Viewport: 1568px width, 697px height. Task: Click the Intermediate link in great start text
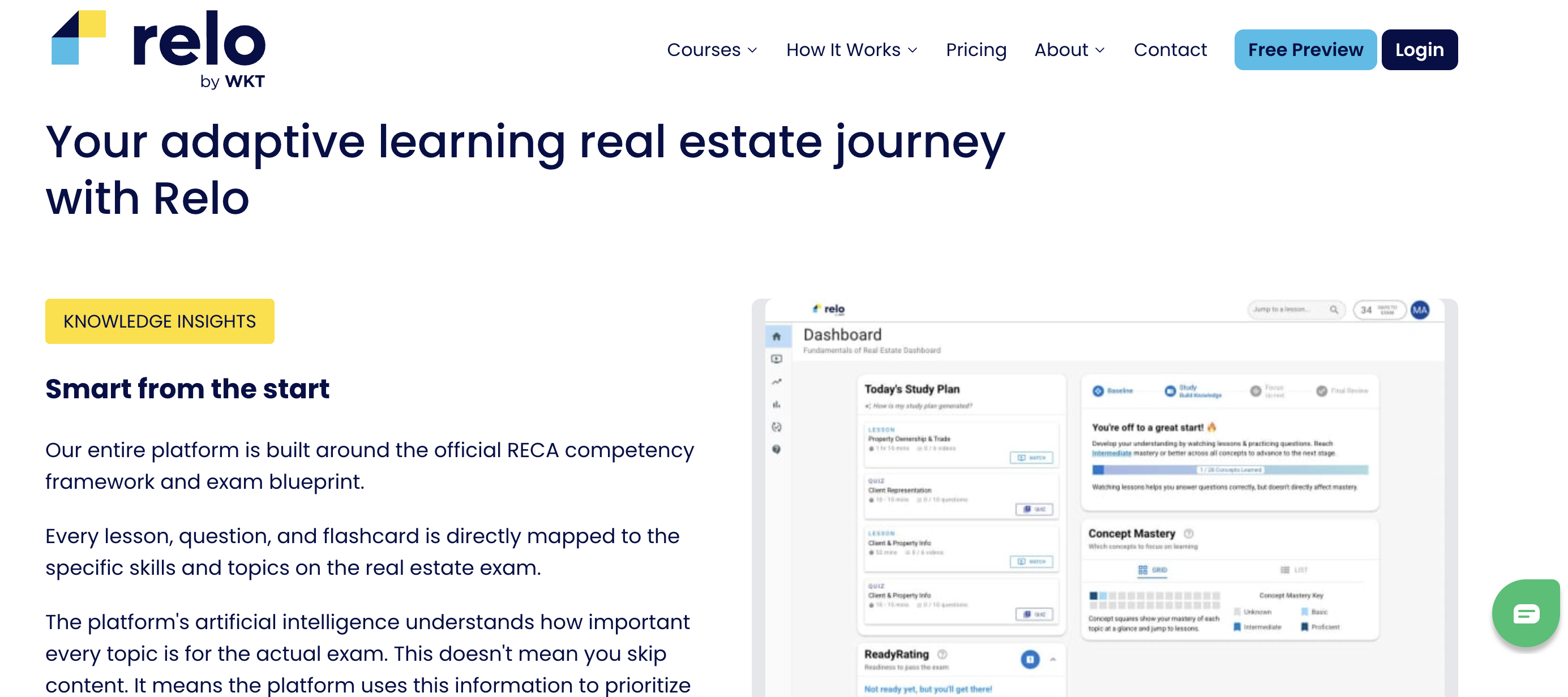pos(1112,453)
